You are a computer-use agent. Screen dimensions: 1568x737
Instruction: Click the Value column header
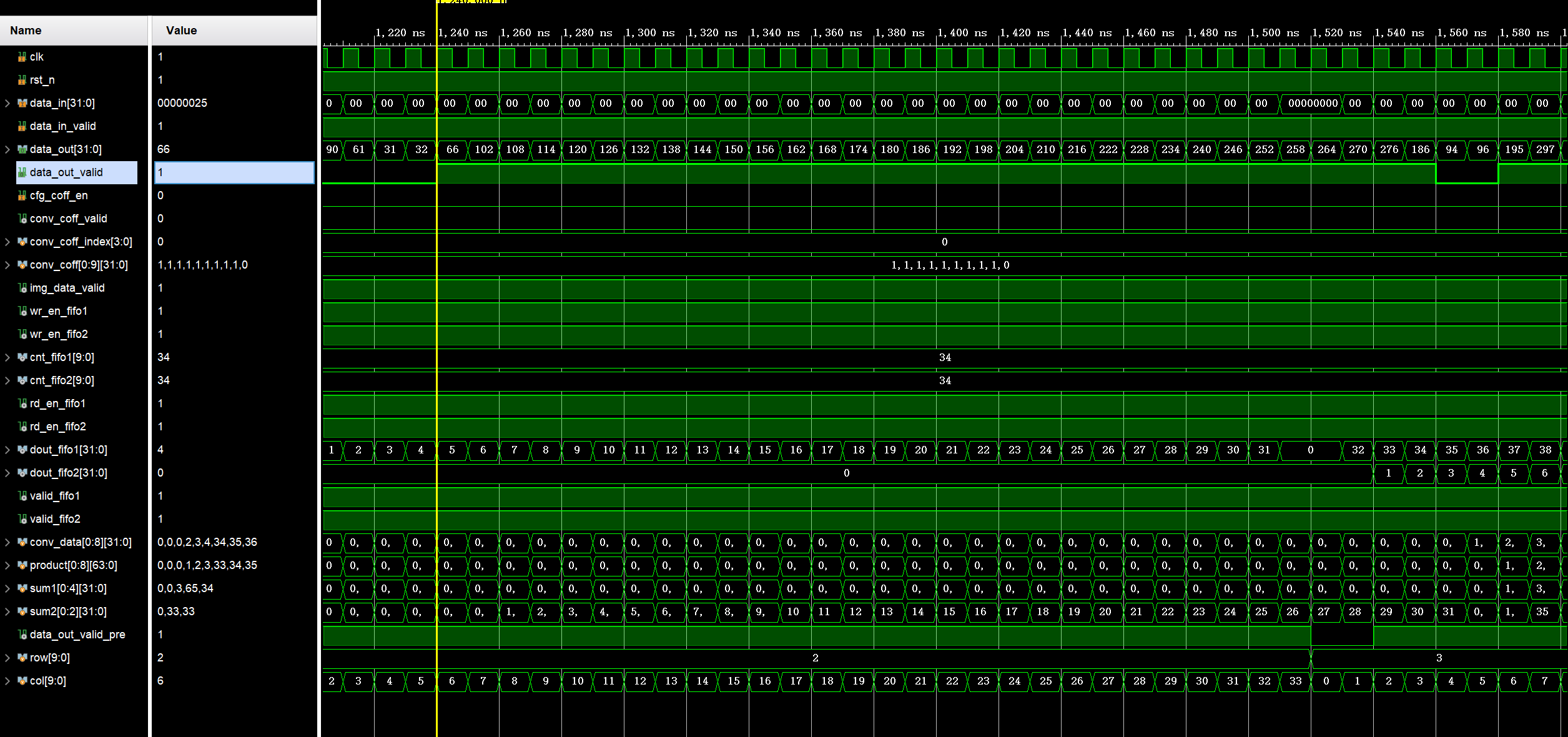point(180,30)
